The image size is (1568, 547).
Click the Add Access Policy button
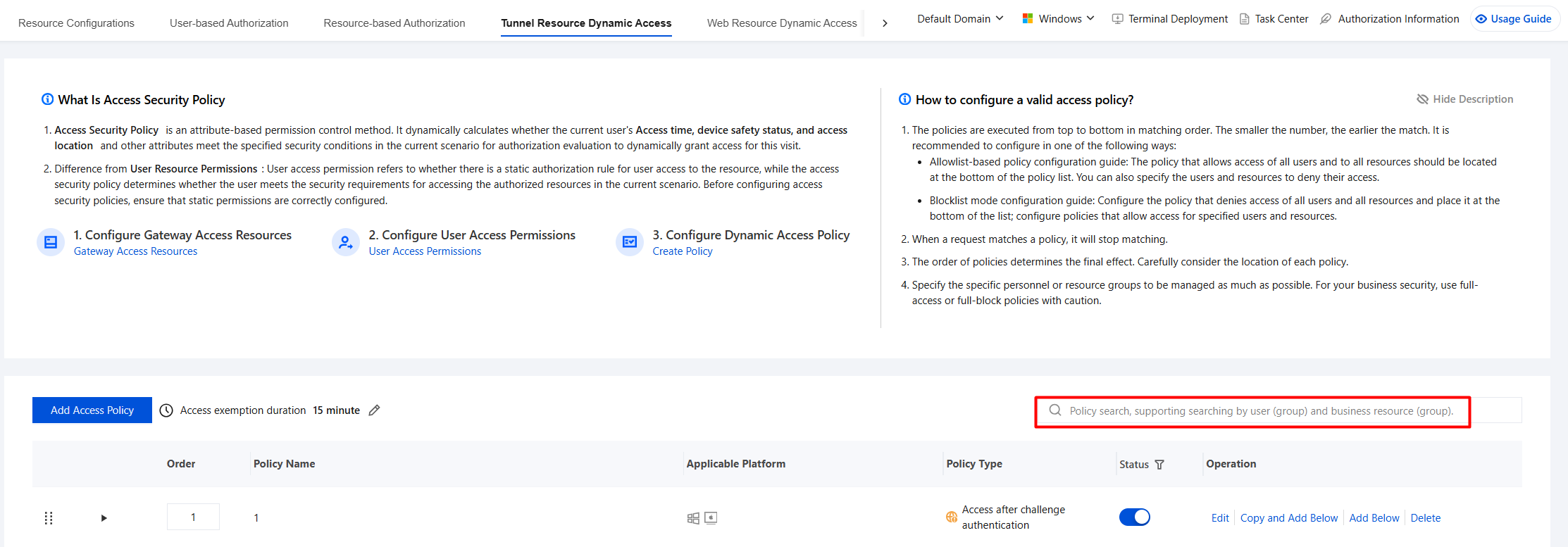(92, 410)
